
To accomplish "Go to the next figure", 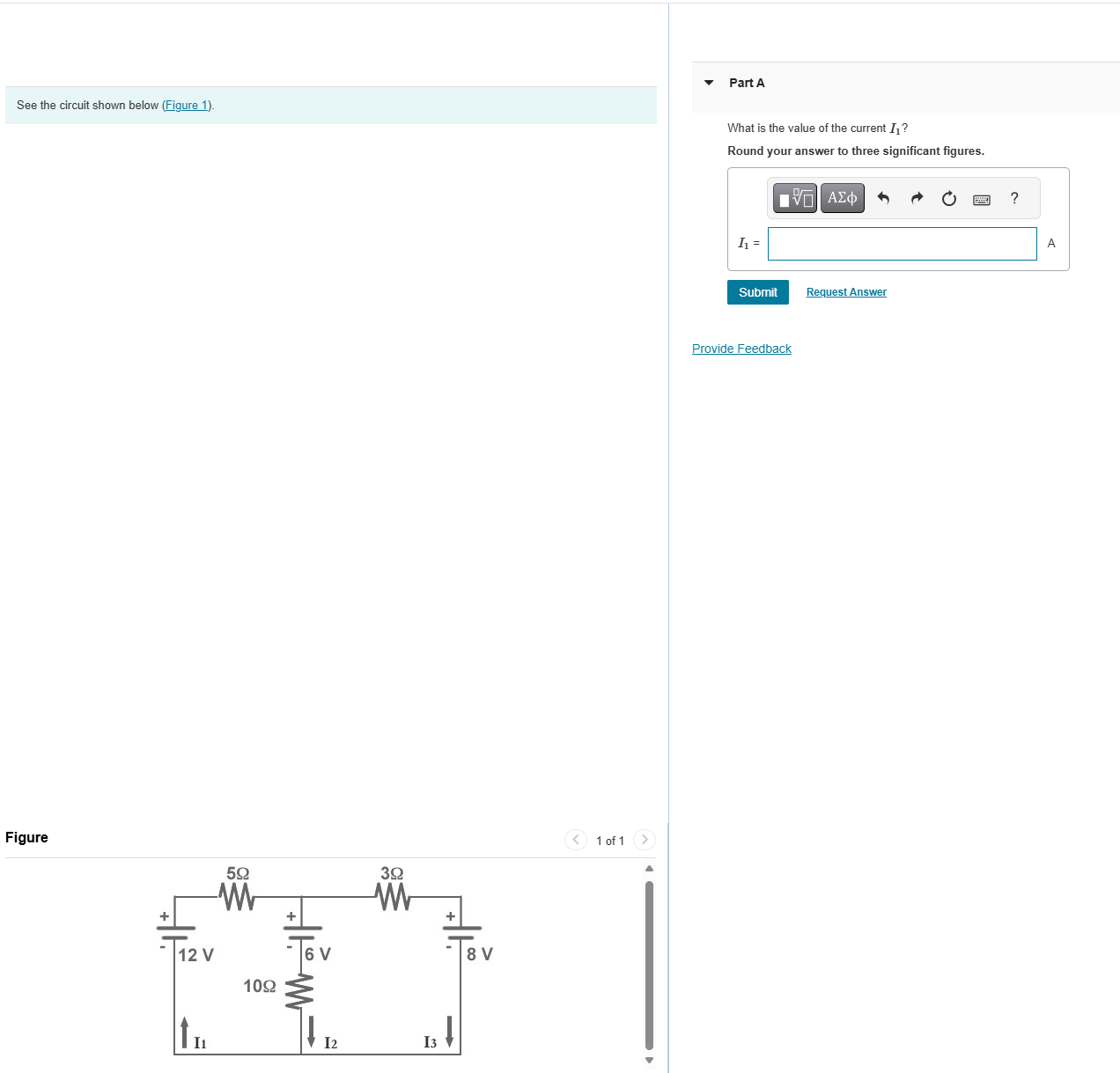I will pyautogui.click(x=645, y=840).
